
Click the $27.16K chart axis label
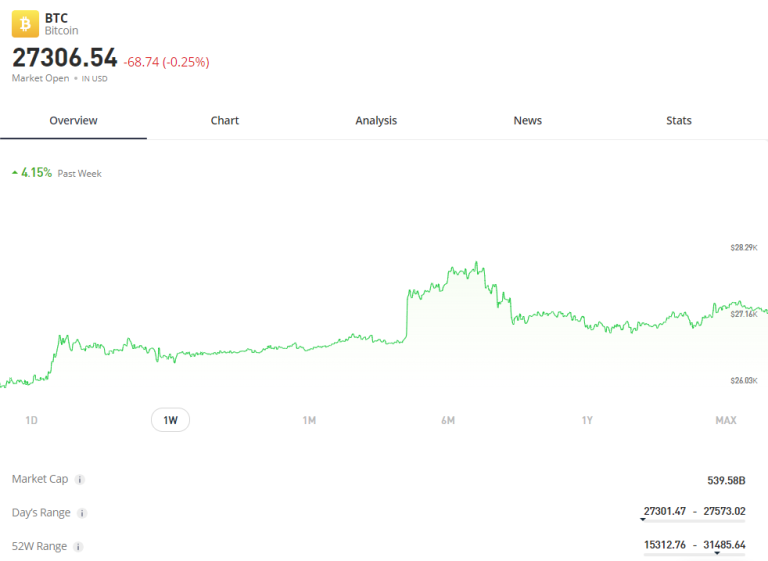click(x=744, y=314)
